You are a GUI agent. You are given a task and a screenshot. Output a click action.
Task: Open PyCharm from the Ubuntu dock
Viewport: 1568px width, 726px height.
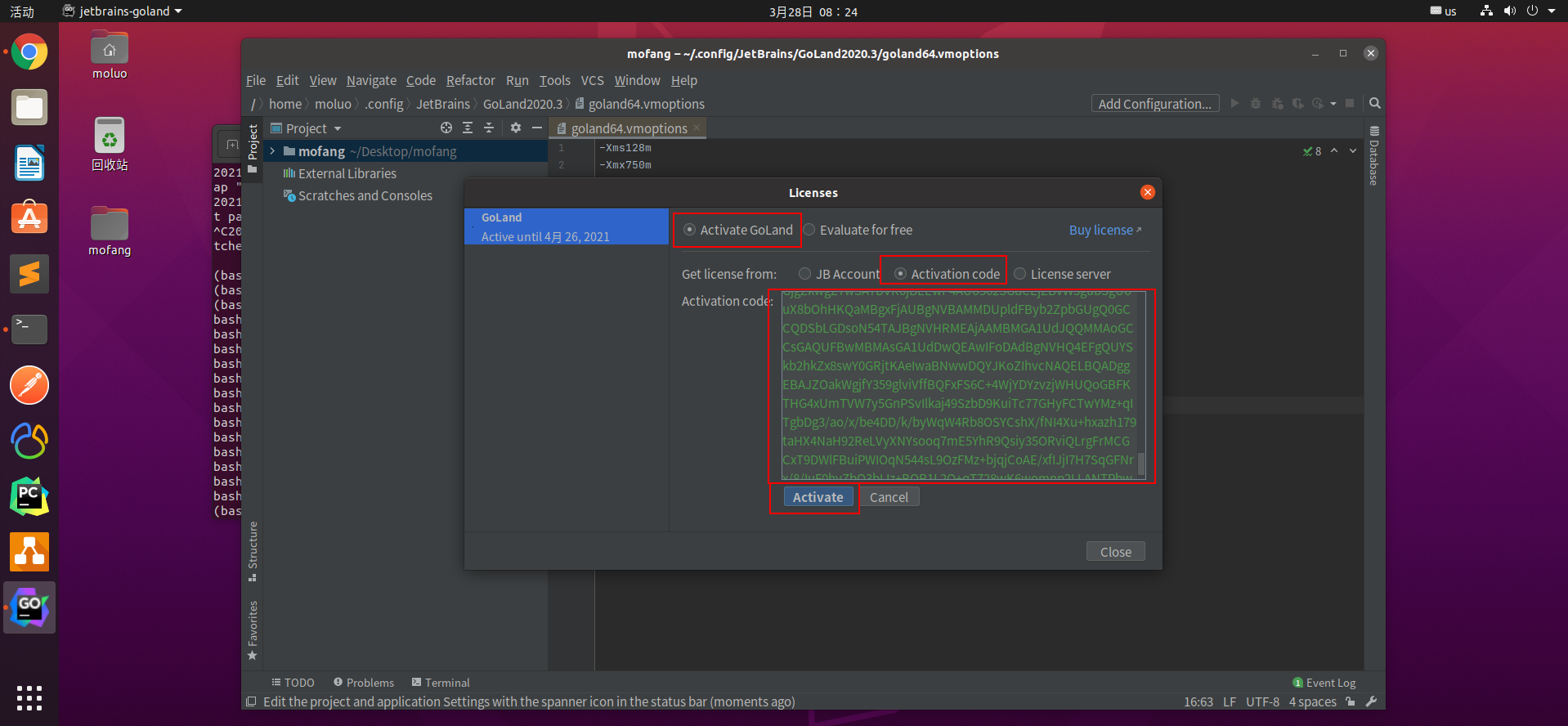tap(29, 496)
